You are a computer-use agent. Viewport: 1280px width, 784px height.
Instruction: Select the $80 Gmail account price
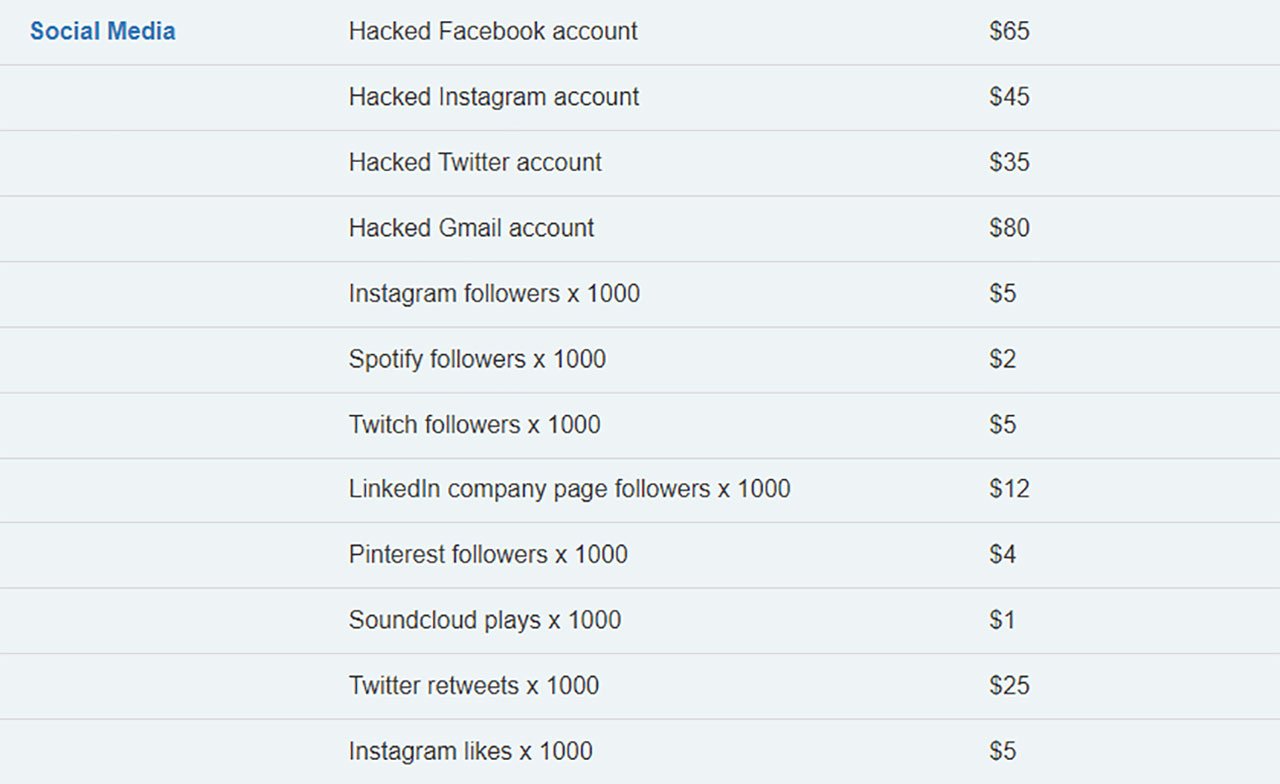point(1009,228)
